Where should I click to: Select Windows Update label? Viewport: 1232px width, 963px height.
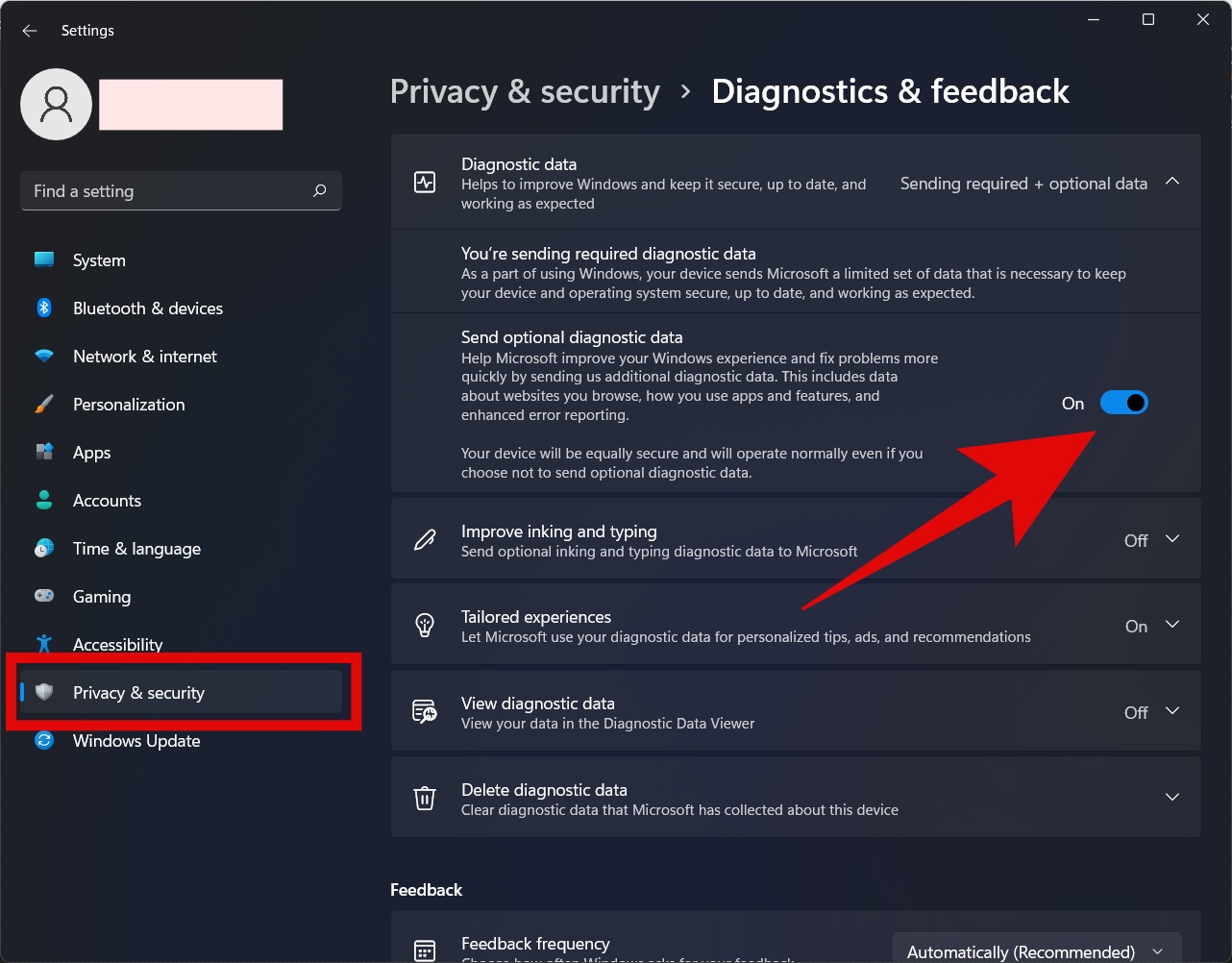[136, 741]
